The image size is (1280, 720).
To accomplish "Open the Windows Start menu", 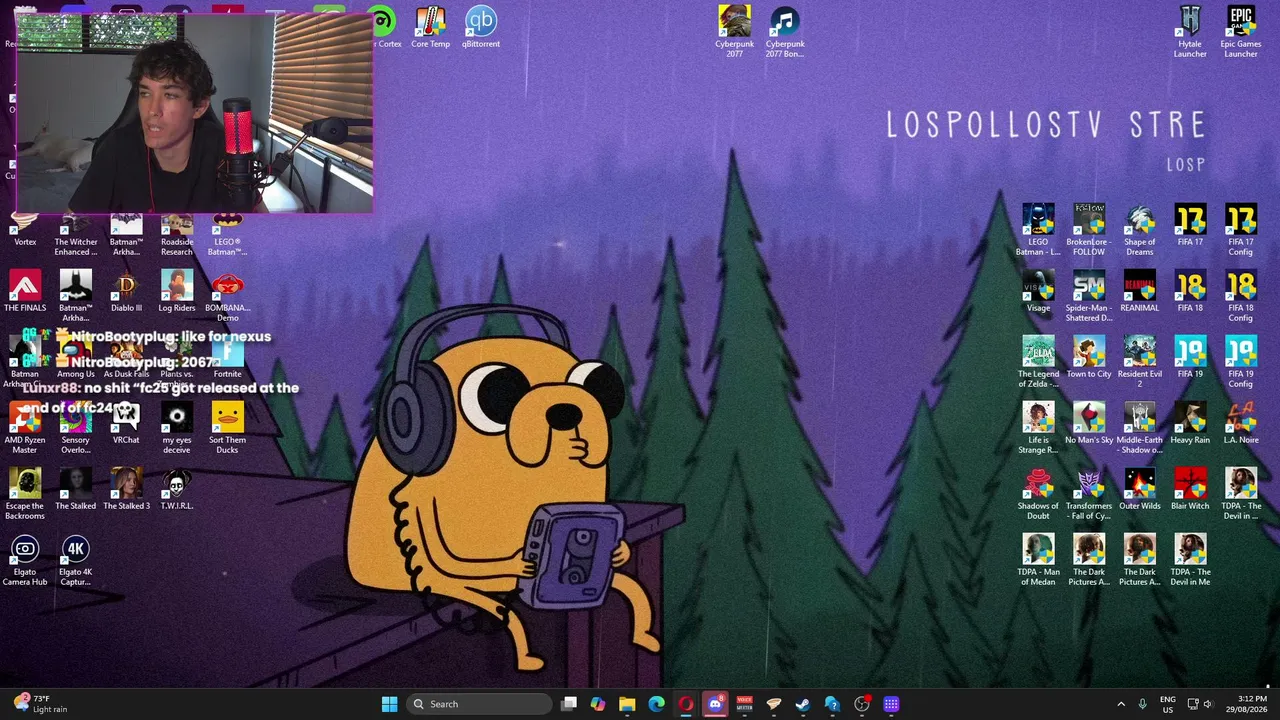I will pyautogui.click(x=389, y=704).
